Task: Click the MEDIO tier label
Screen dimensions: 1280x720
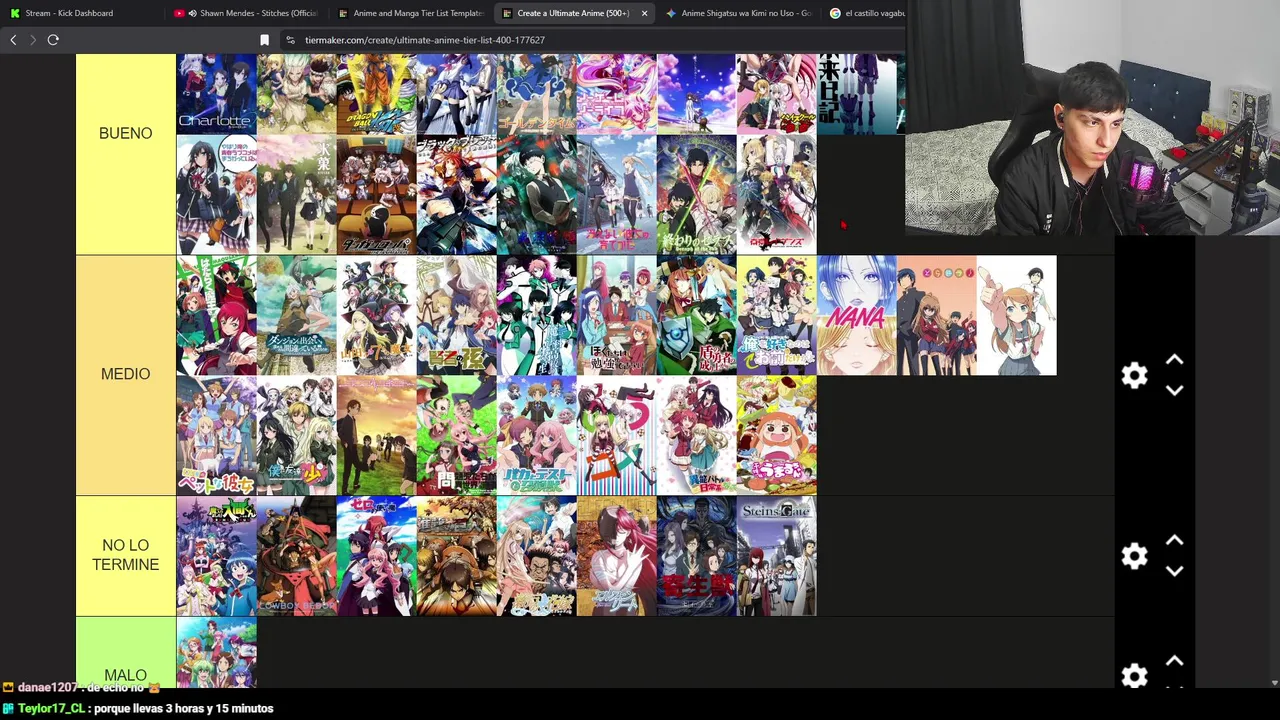Action: tap(126, 374)
